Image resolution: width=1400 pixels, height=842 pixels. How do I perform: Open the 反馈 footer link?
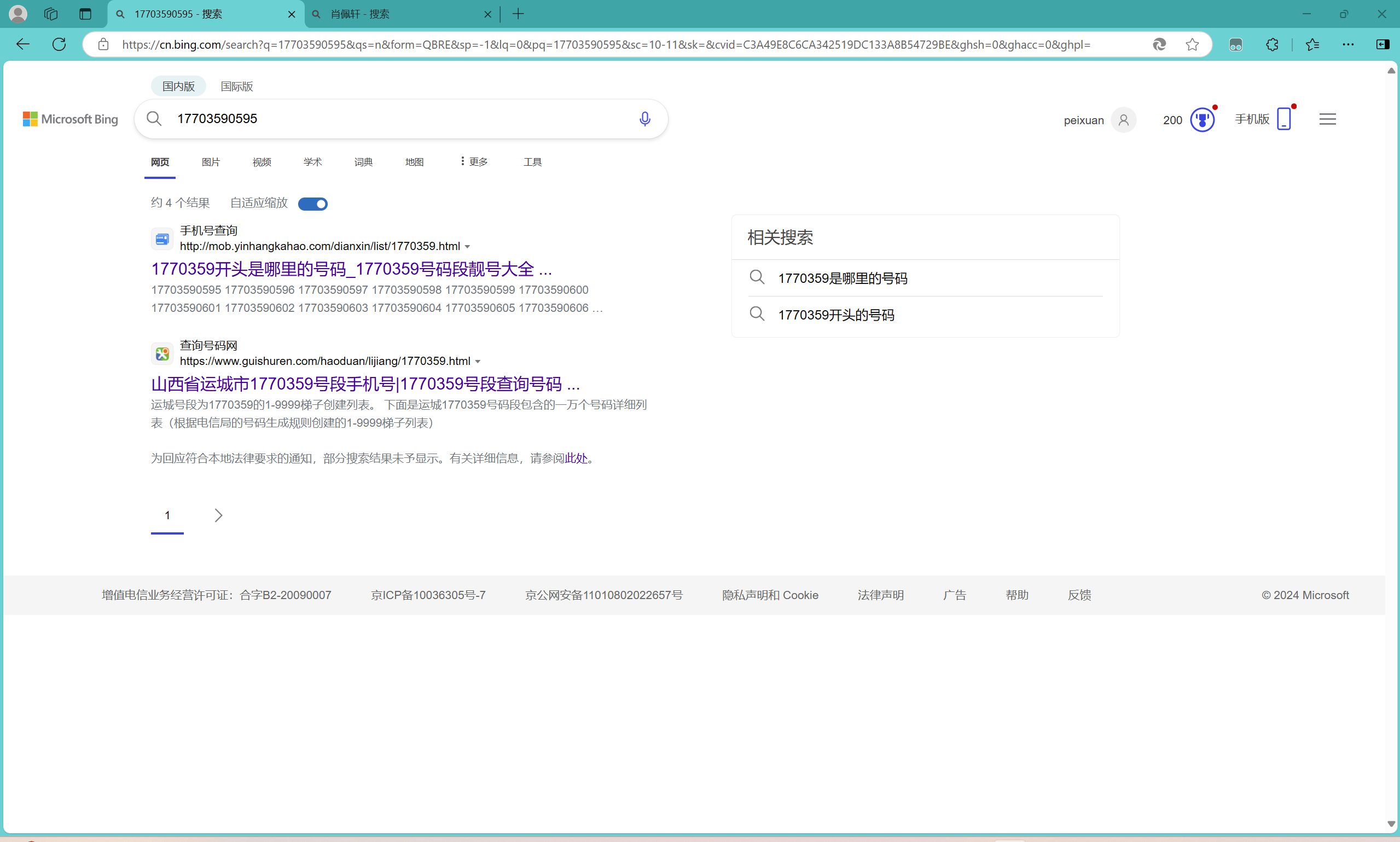1079,595
